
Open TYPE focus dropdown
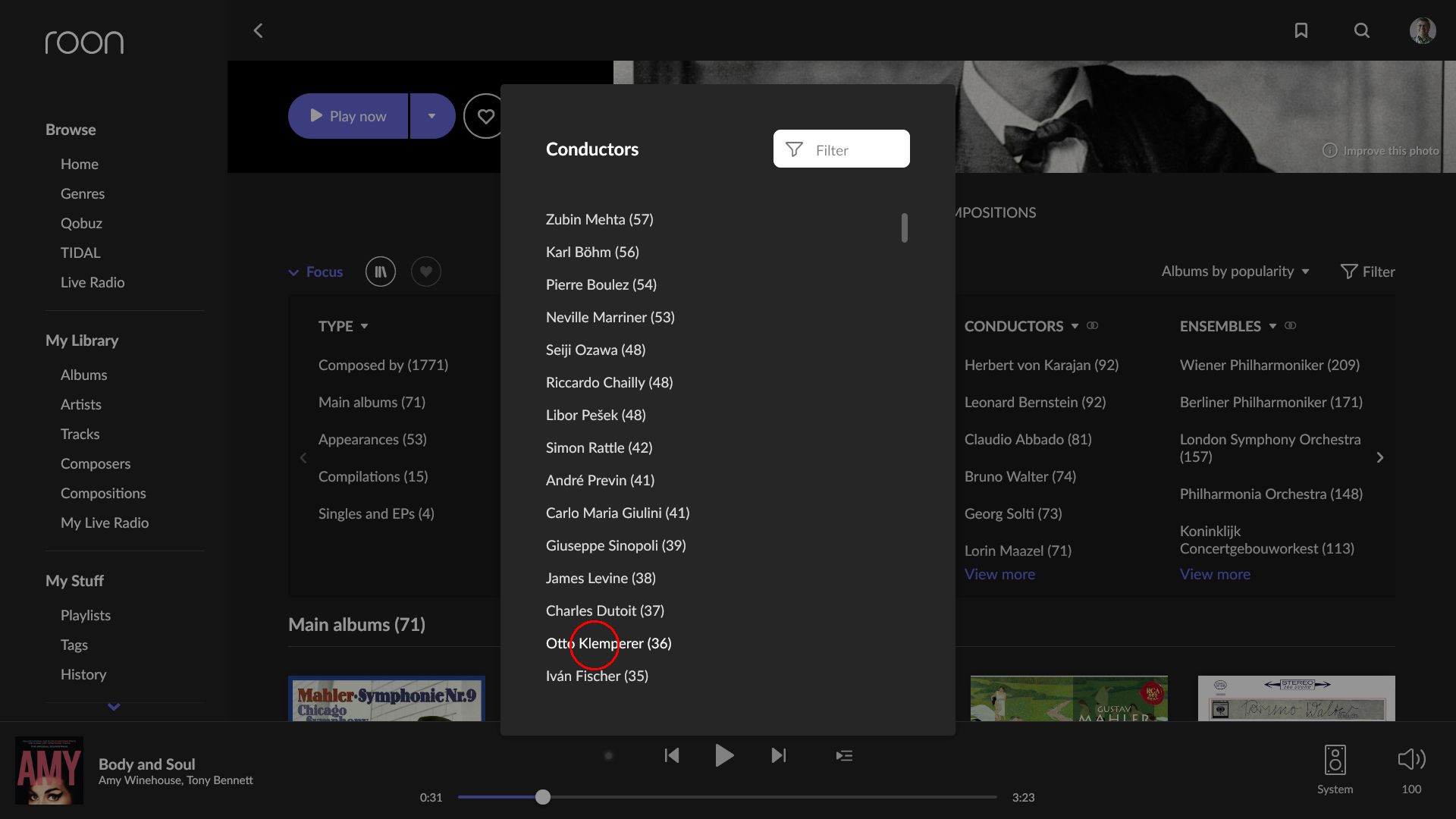(x=344, y=326)
